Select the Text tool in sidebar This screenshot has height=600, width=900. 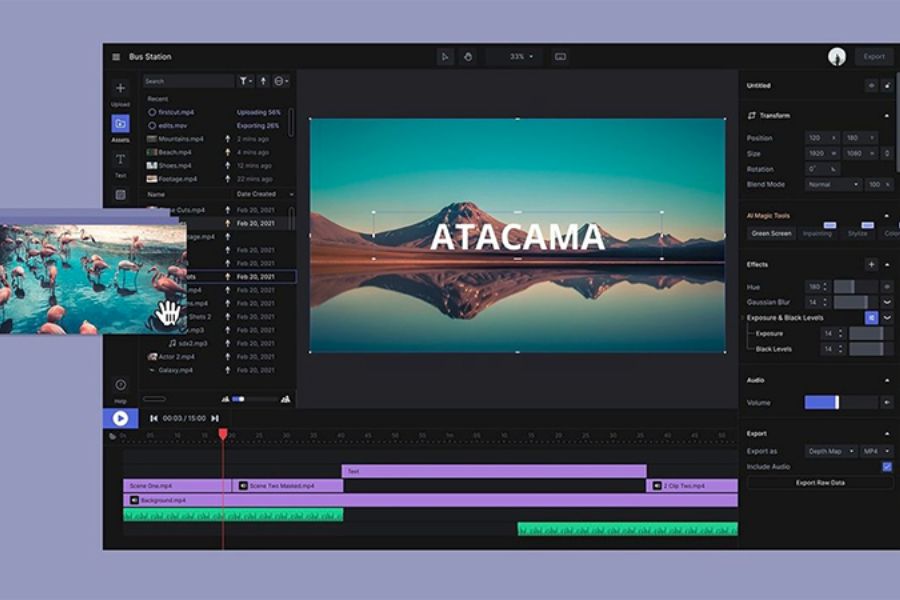(x=120, y=160)
